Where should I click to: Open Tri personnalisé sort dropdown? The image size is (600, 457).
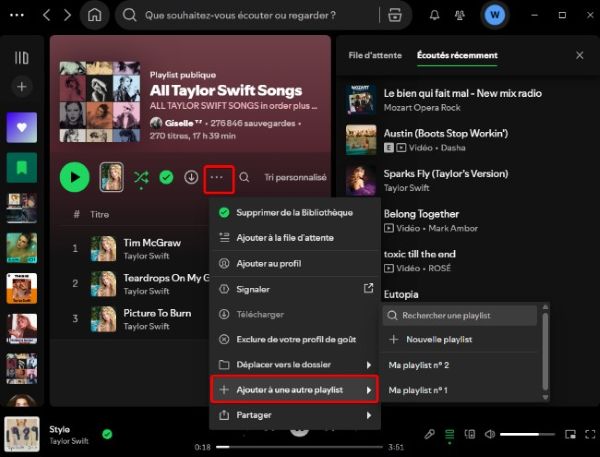pyautogui.click(x=295, y=177)
